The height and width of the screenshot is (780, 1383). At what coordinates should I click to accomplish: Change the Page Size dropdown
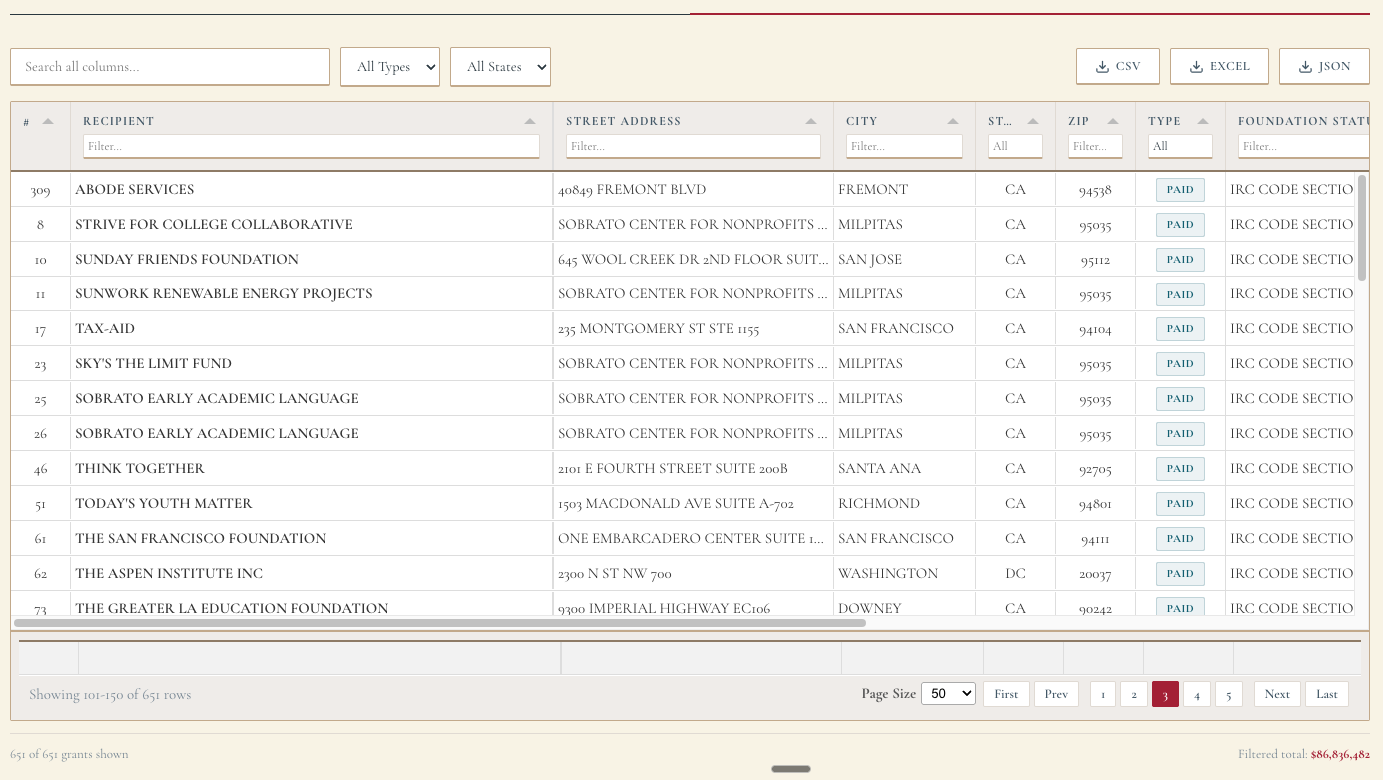click(x=948, y=694)
